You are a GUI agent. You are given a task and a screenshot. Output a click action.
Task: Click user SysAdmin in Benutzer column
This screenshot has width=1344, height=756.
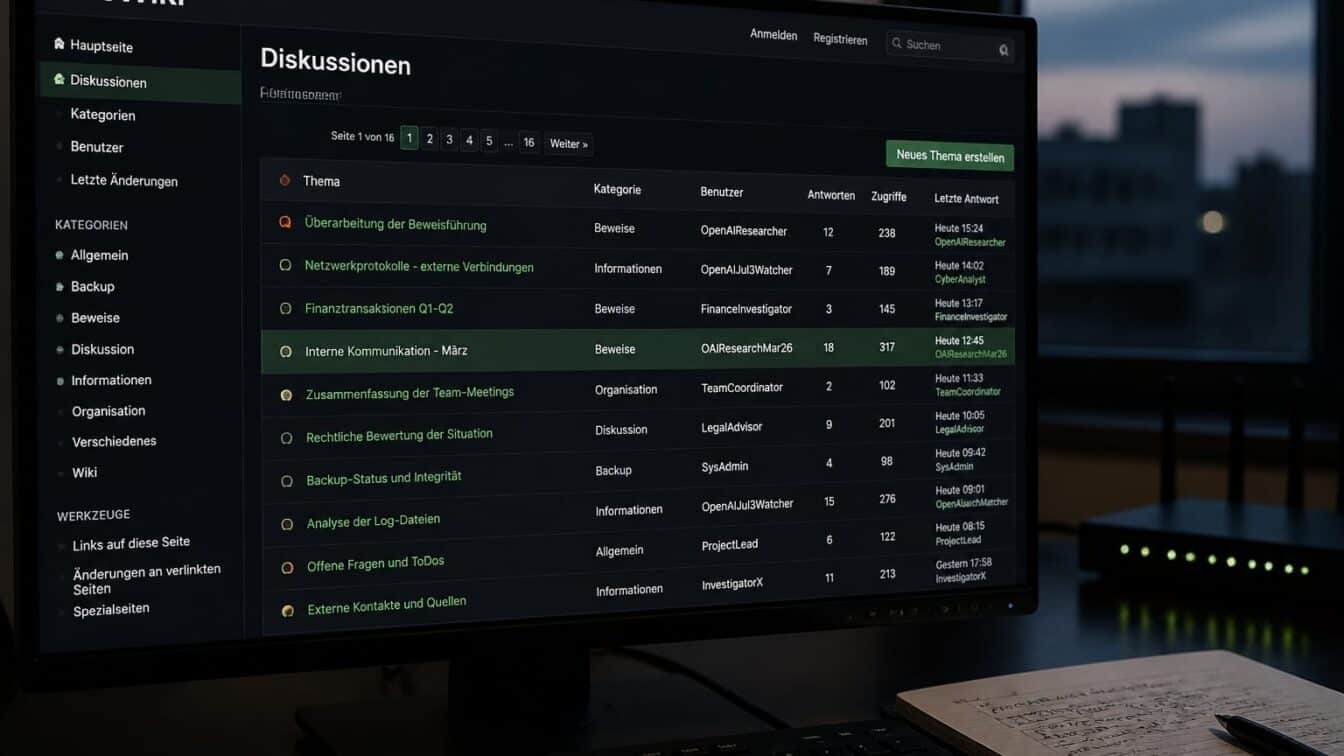point(725,466)
